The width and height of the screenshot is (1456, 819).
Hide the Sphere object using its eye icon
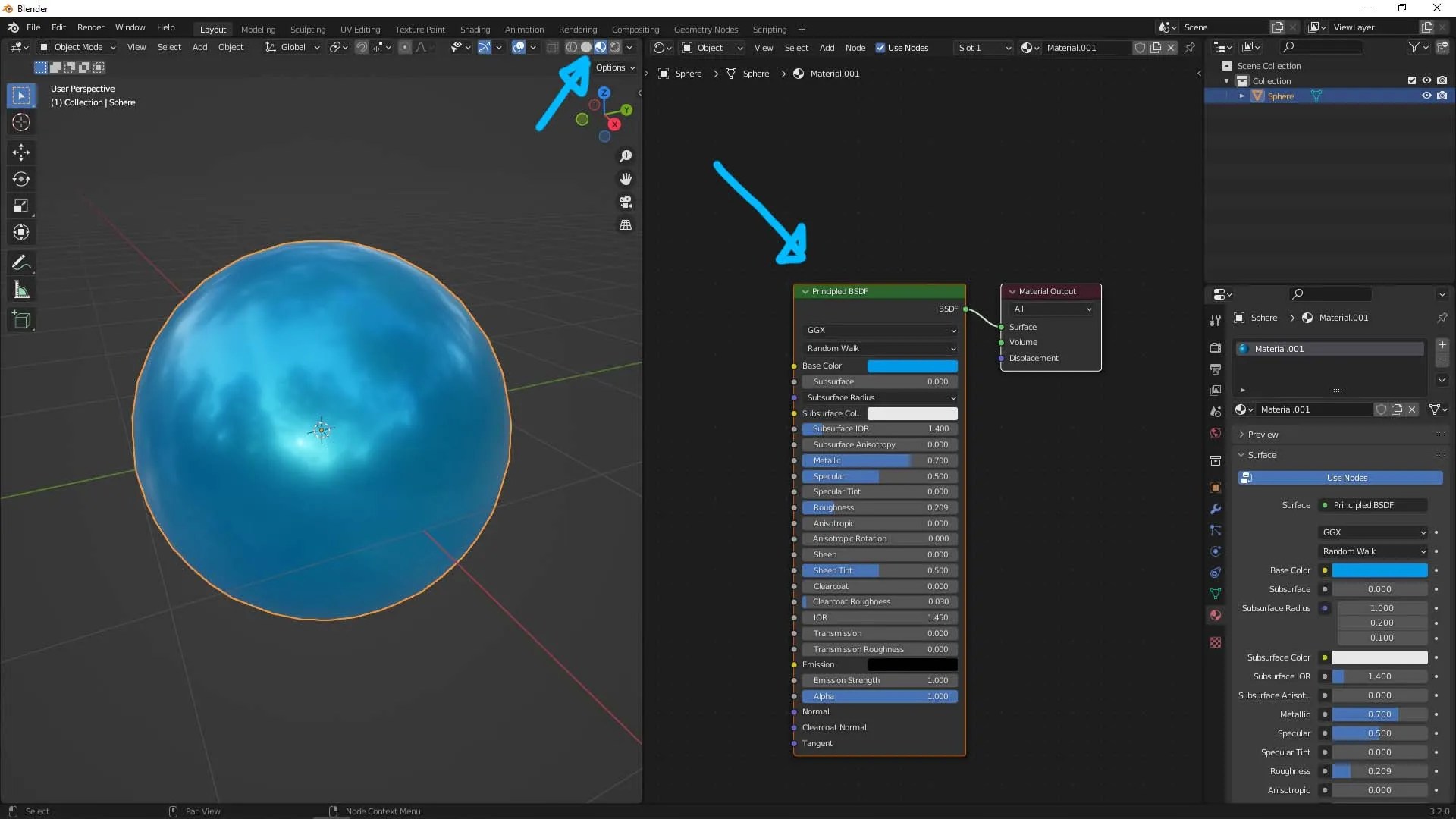tap(1426, 96)
